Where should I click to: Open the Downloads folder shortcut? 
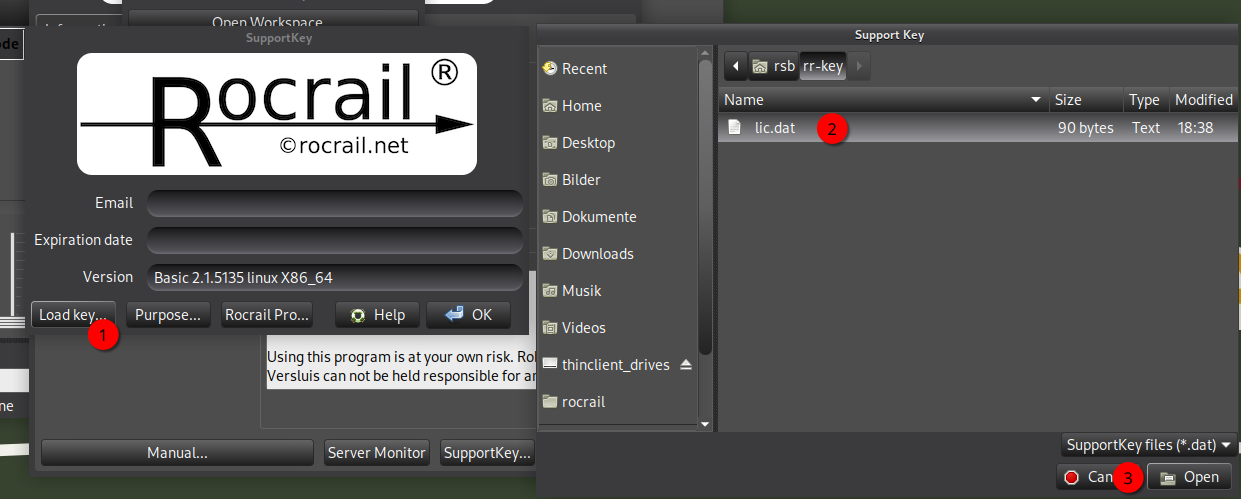[x=598, y=254]
